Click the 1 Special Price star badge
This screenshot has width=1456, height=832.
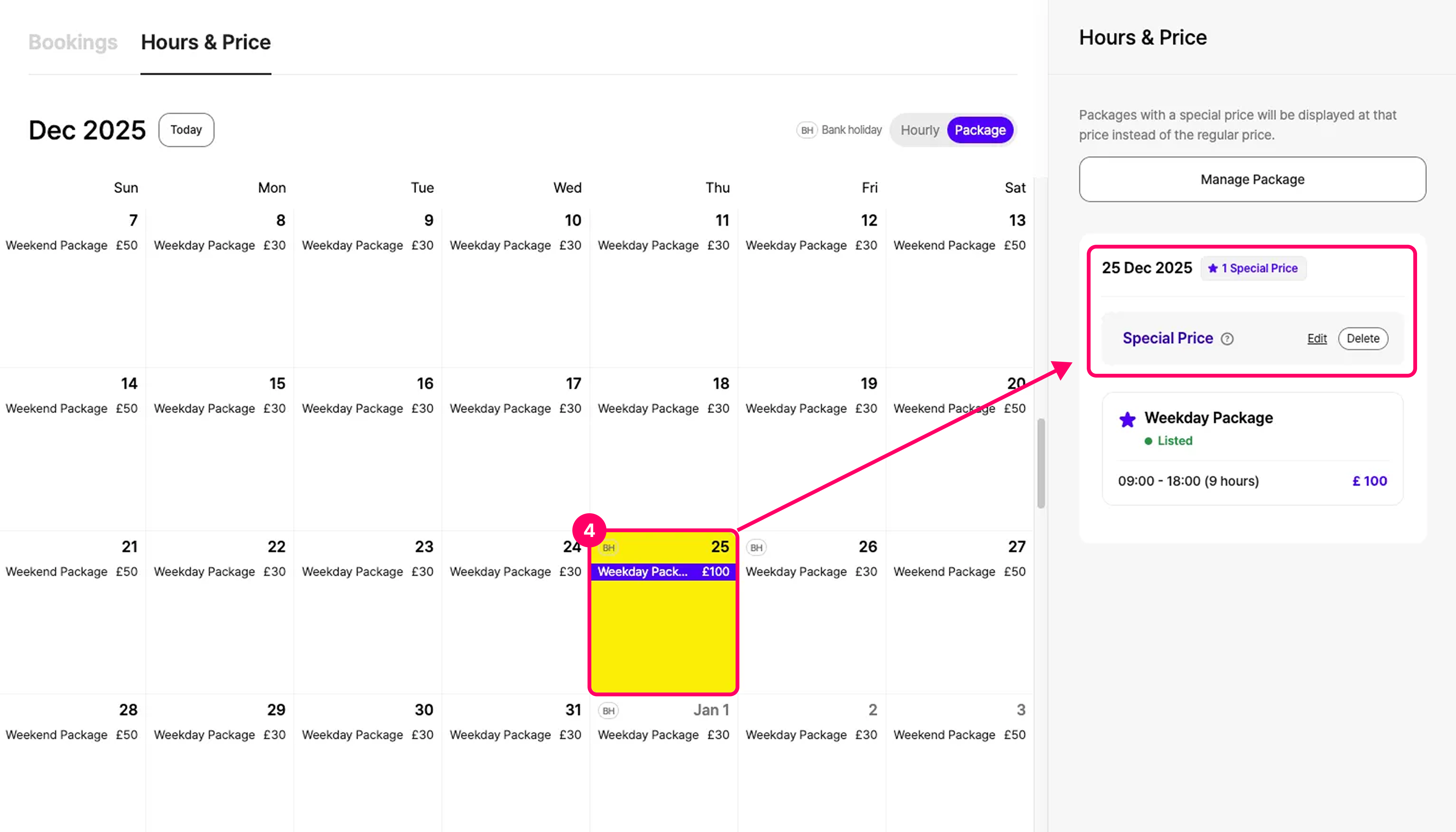[1254, 268]
